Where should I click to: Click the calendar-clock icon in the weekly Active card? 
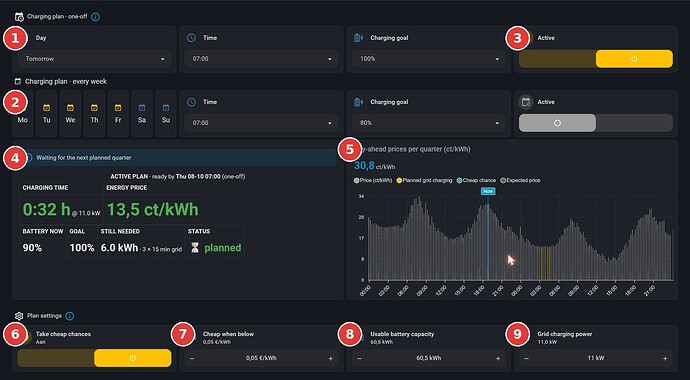526,102
